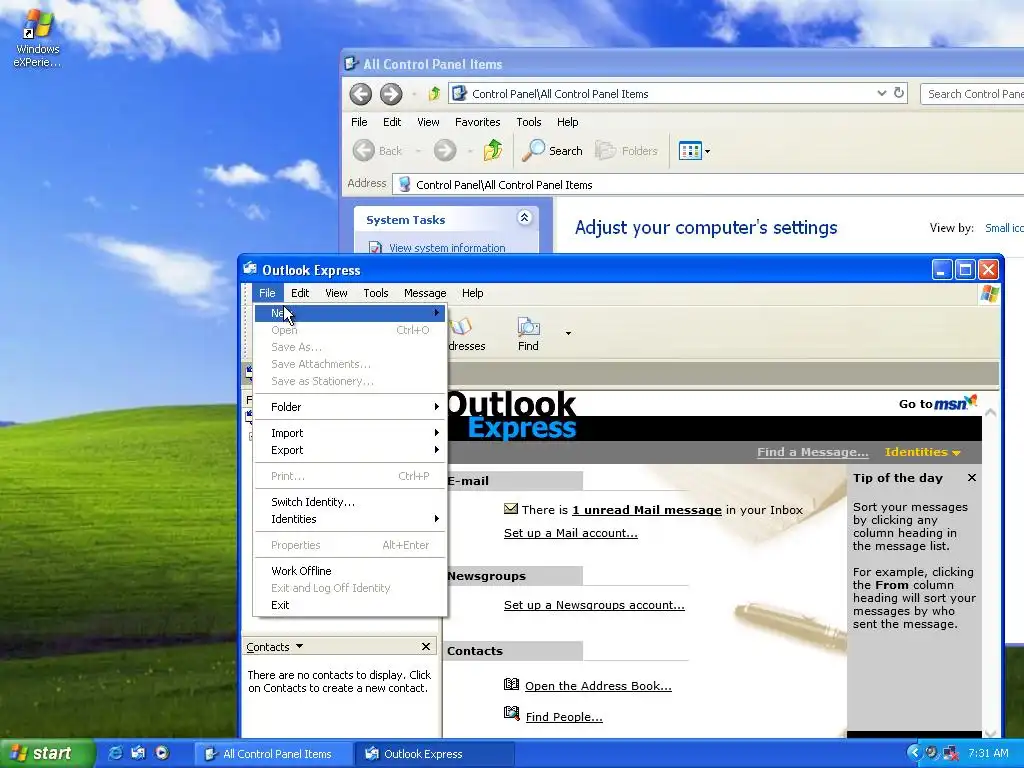
Task: Click the Find People link
Action: (564, 716)
